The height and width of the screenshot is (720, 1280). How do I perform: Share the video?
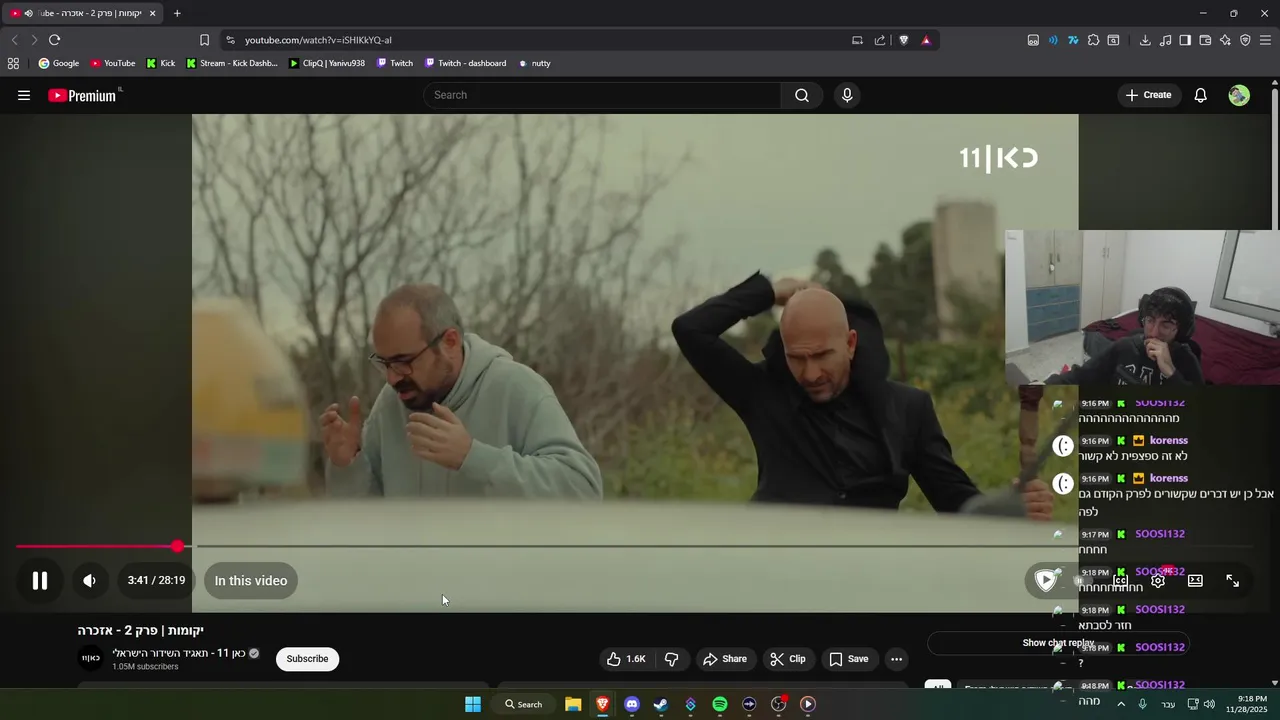pyautogui.click(x=725, y=659)
